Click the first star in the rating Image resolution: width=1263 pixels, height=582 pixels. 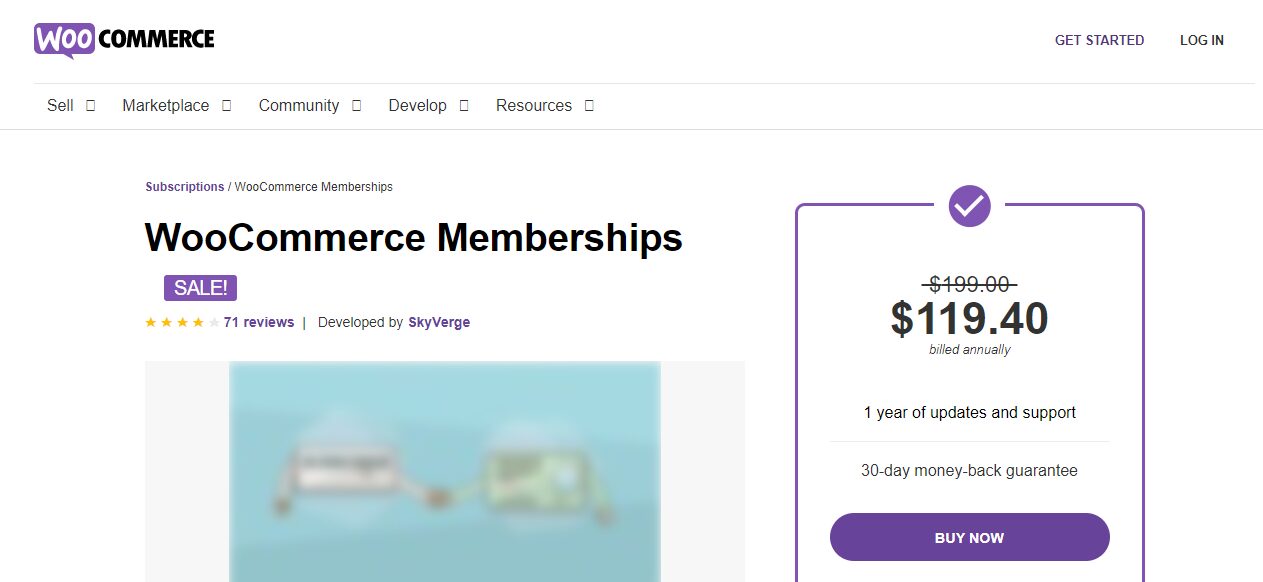coord(150,322)
